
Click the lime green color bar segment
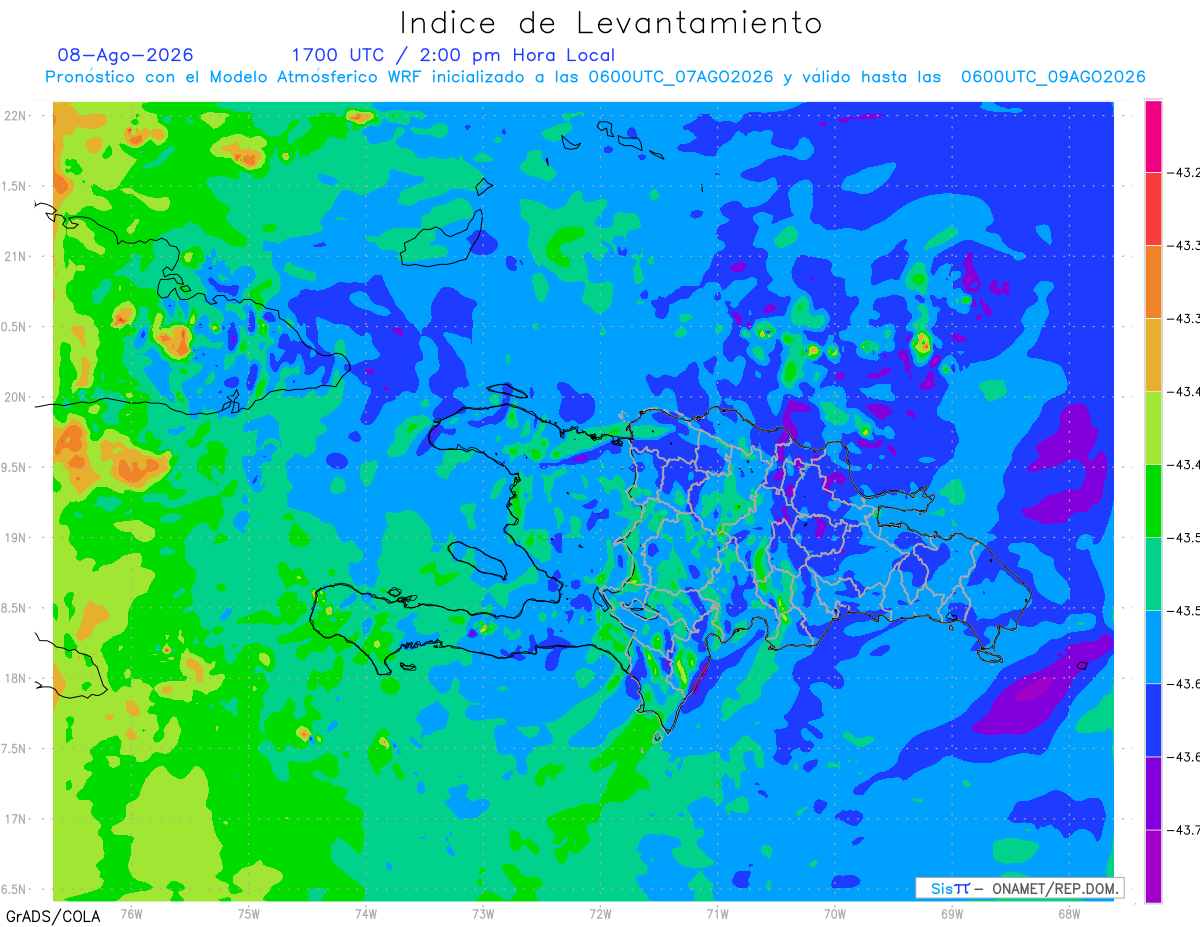click(1153, 427)
